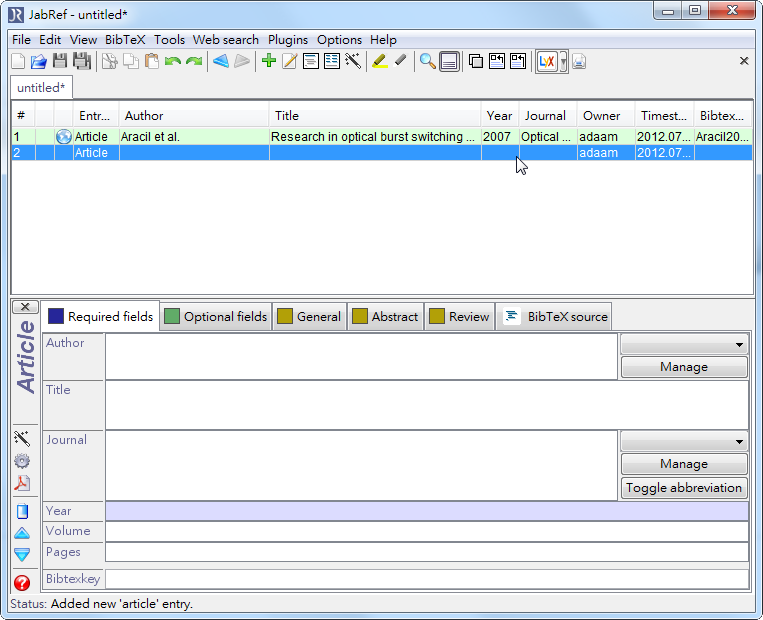Select the Aracil et al. entry row
This screenshot has width=763, height=620.
point(382,137)
